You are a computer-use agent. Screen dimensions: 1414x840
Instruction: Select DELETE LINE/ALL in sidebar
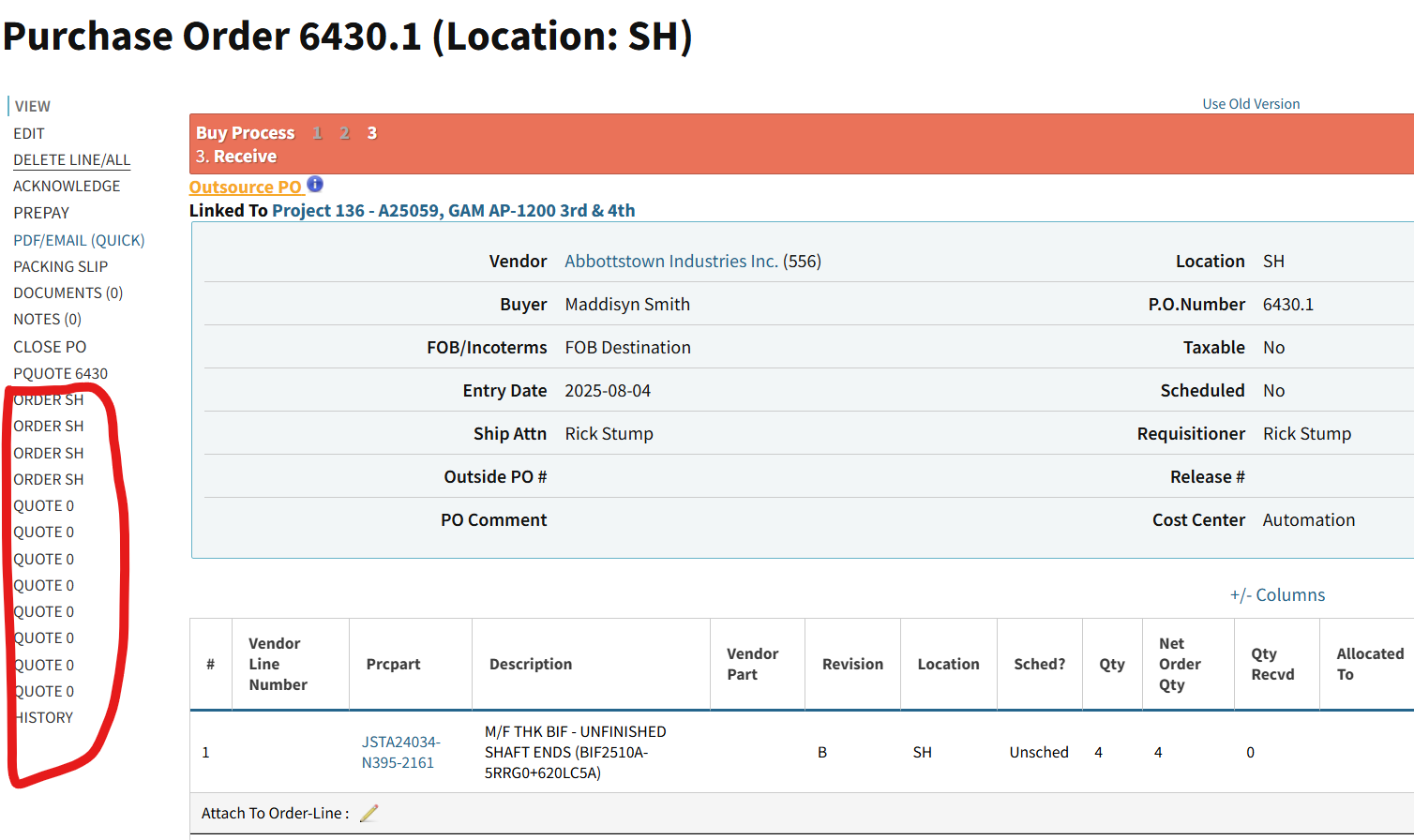coord(72,159)
